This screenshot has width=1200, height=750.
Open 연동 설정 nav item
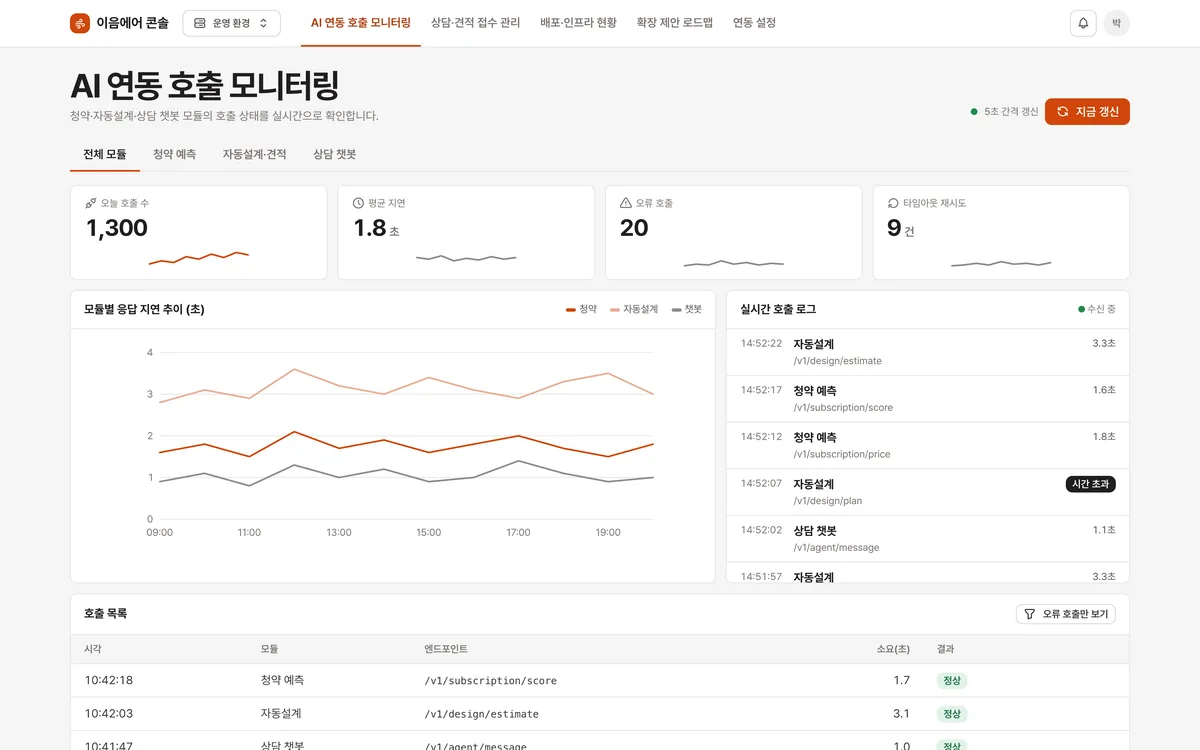pyautogui.click(x=754, y=23)
